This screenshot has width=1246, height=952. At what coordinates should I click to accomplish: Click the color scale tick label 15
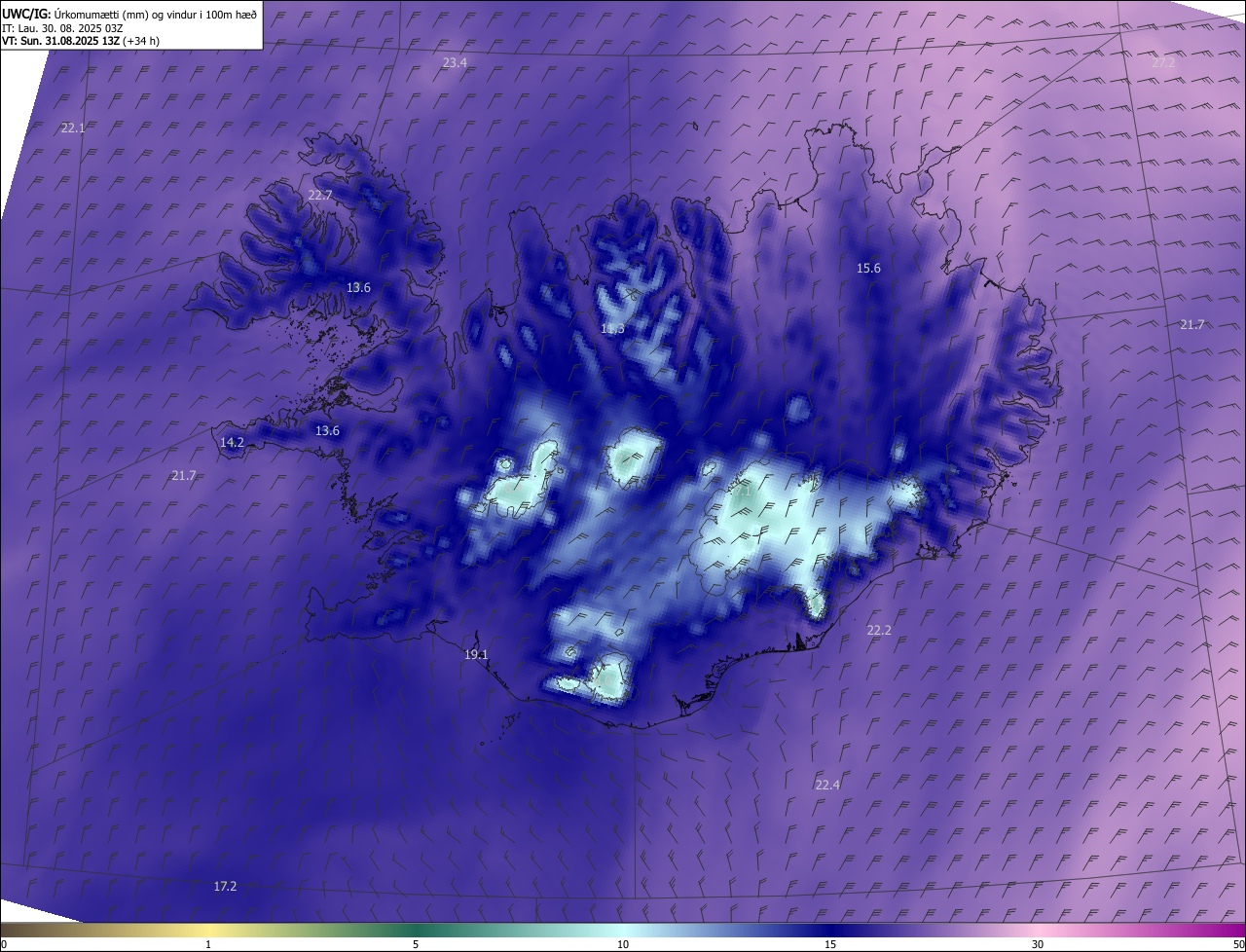[x=830, y=945]
